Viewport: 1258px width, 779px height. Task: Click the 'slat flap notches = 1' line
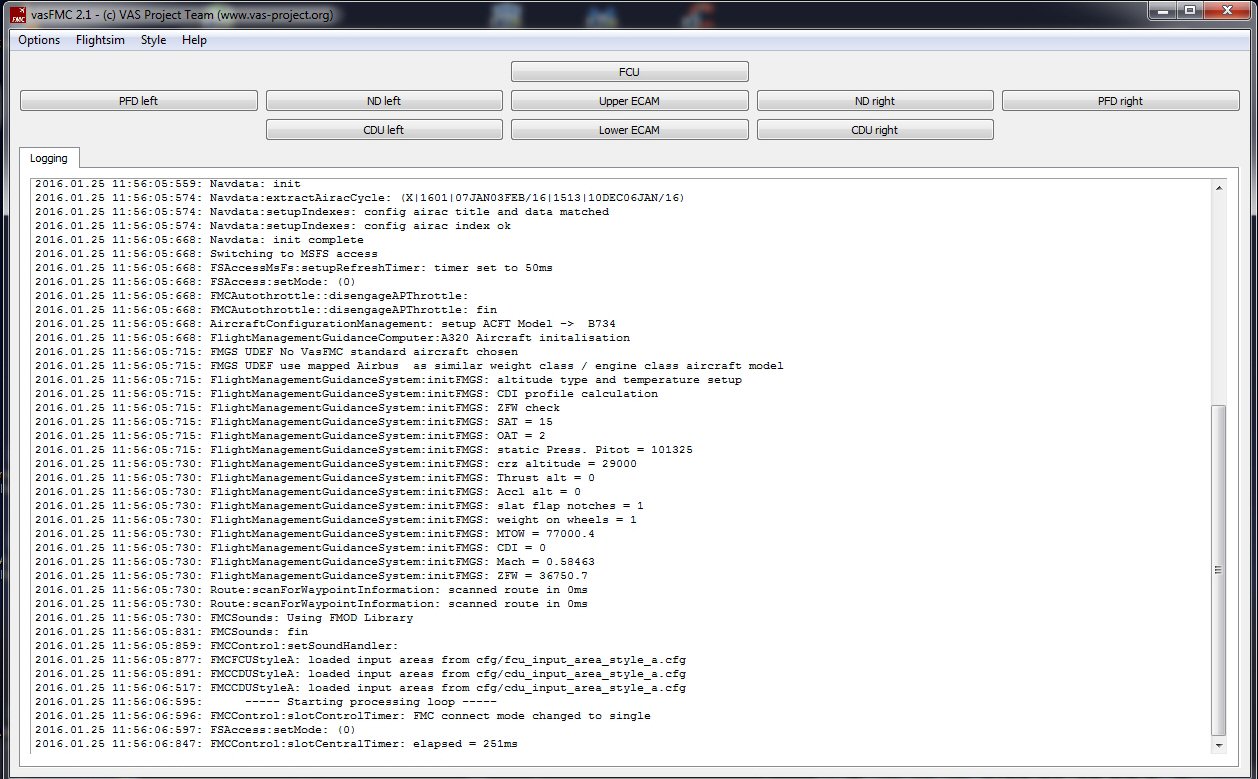339,506
